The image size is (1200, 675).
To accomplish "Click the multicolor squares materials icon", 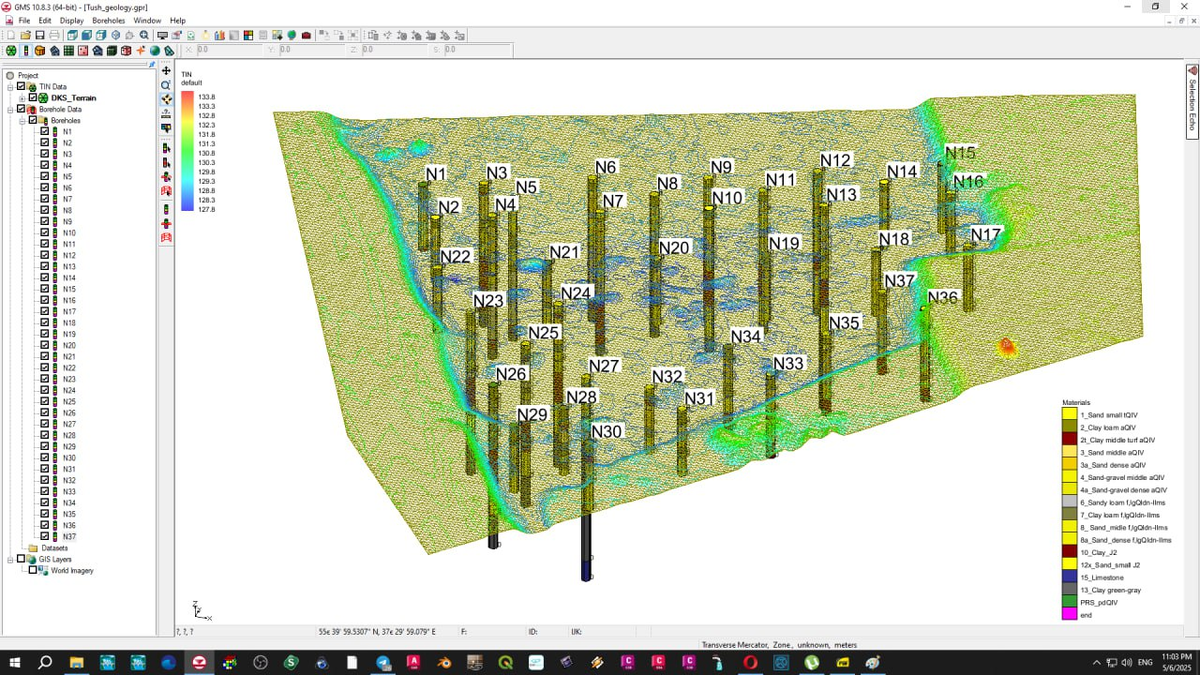I will [248, 35].
